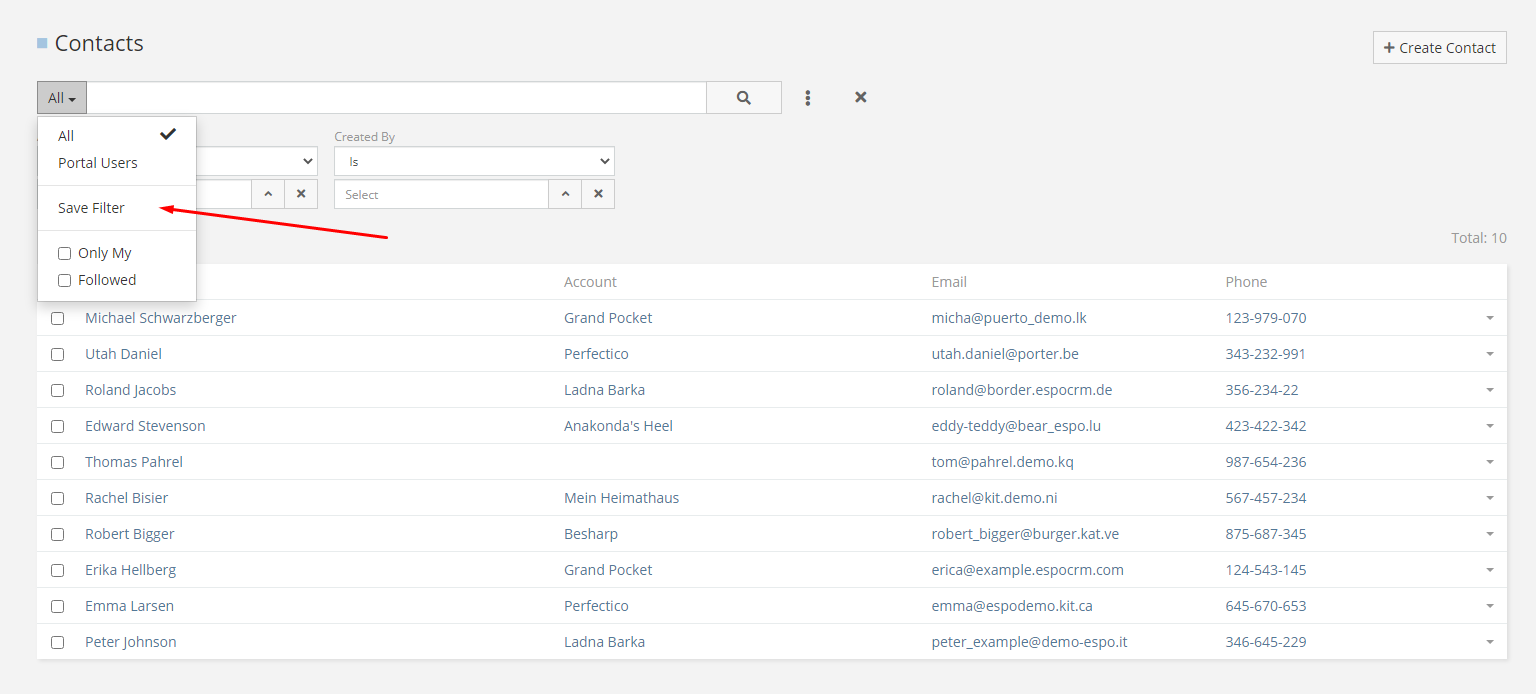Clear the Created By field with X icon
The width and height of the screenshot is (1536, 694).
(x=598, y=194)
